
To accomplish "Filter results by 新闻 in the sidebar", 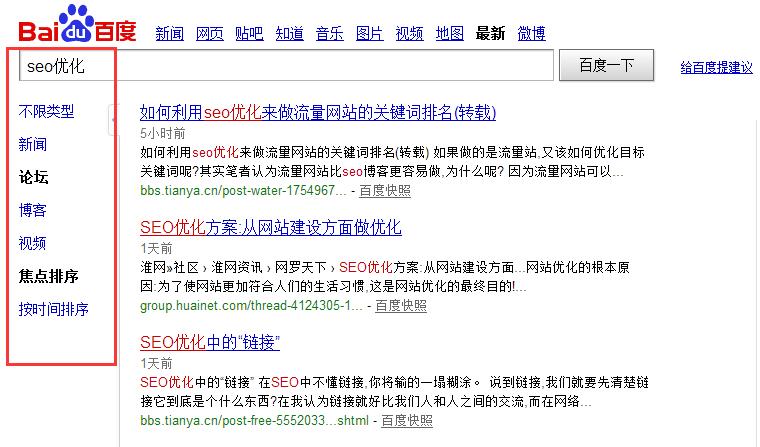I will tap(33, 144).
